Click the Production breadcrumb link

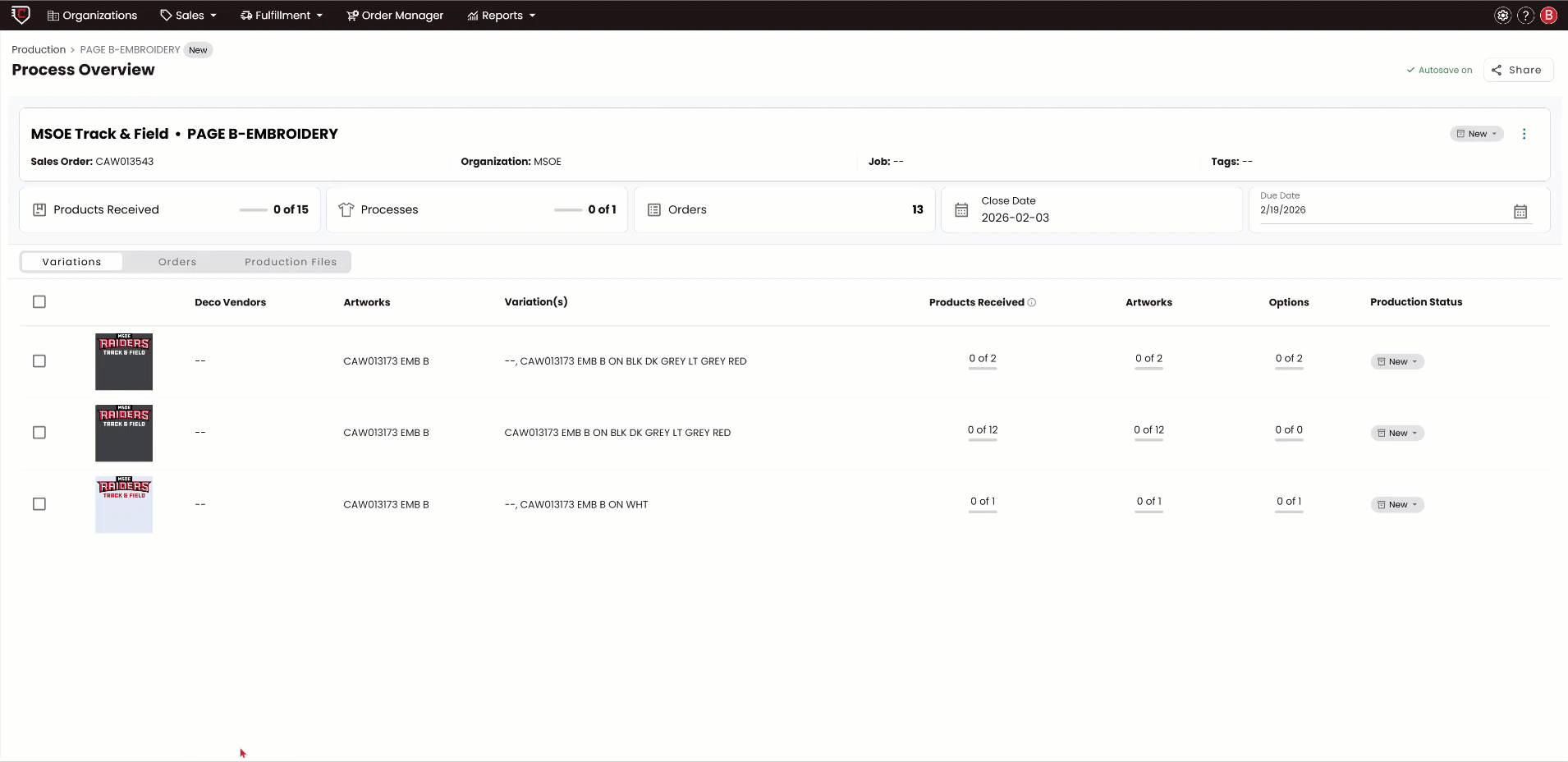tap(37, 49)
